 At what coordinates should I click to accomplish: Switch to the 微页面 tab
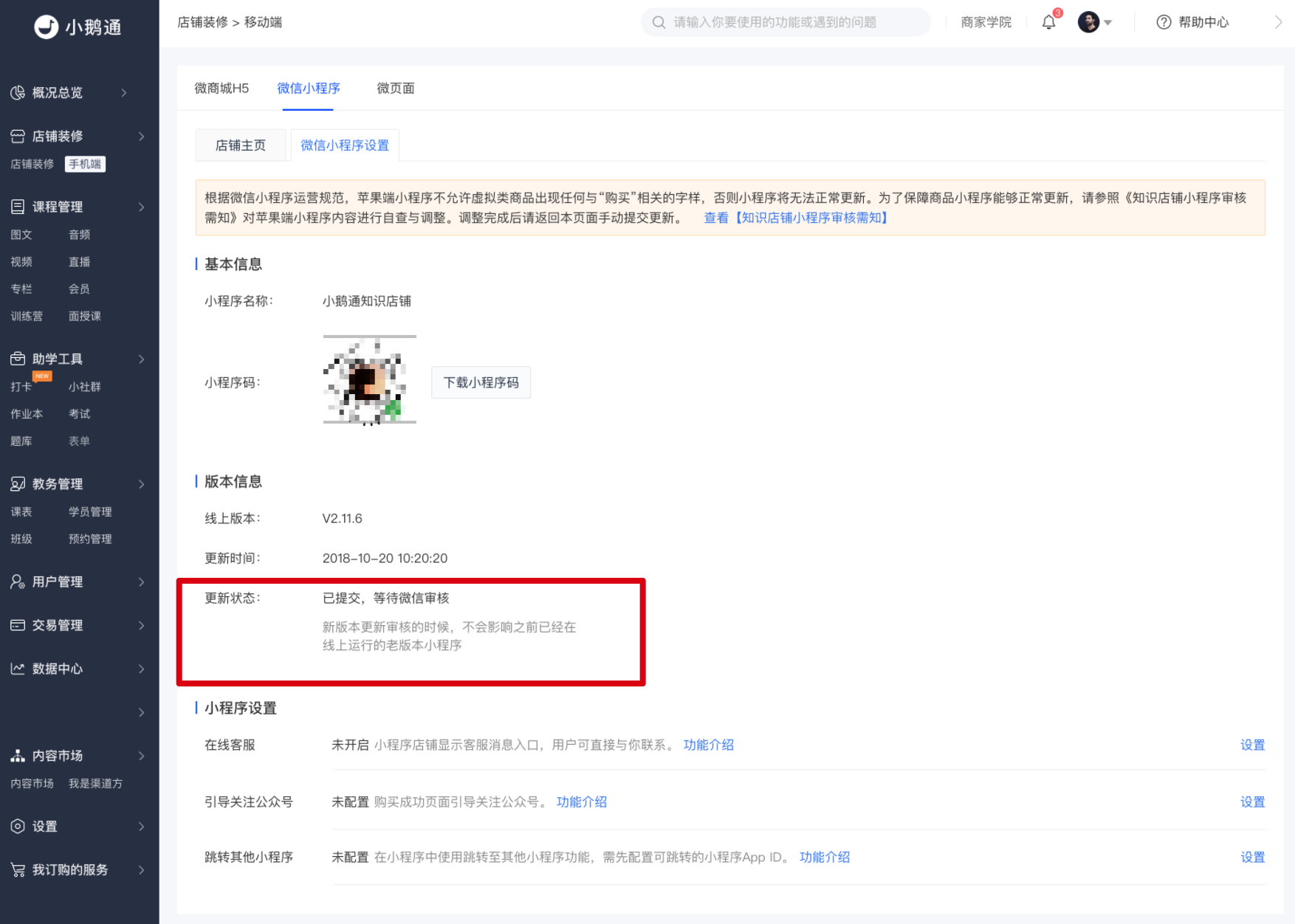point(396,88)
